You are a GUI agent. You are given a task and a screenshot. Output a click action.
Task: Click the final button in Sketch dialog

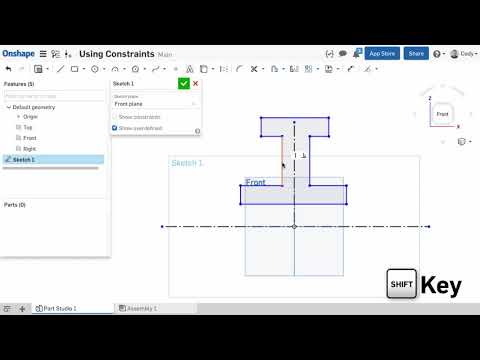(x=197, y=131)
